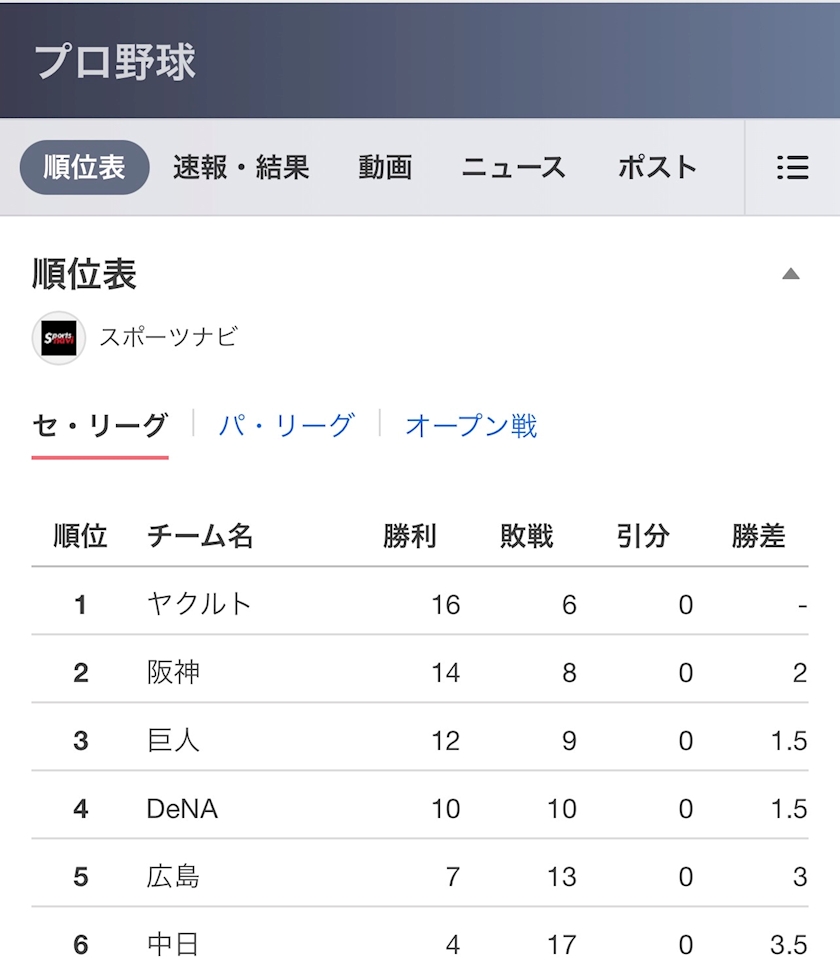This screenshot has width=840, height=979.
Task: Open the 動画 tab
Action: (385, 167)
